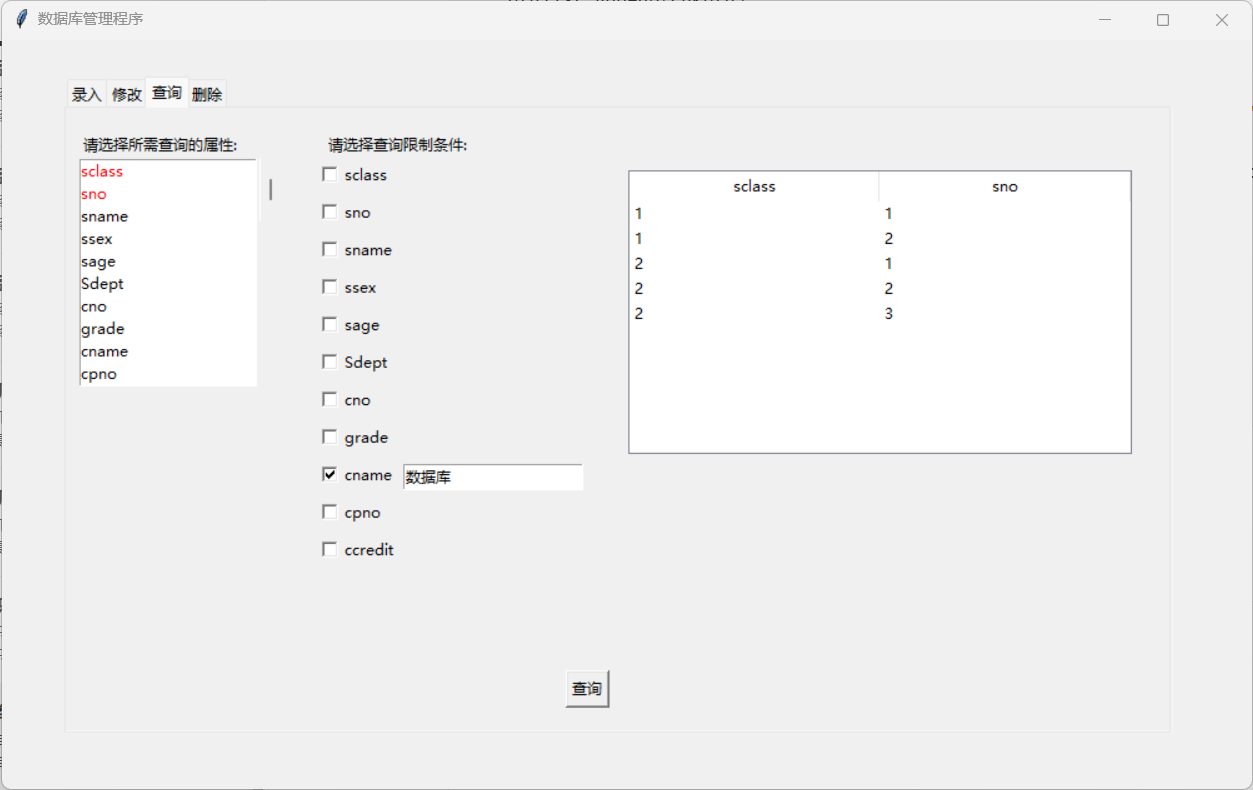Check the sage condition checkbox

[x=329, y=325]
